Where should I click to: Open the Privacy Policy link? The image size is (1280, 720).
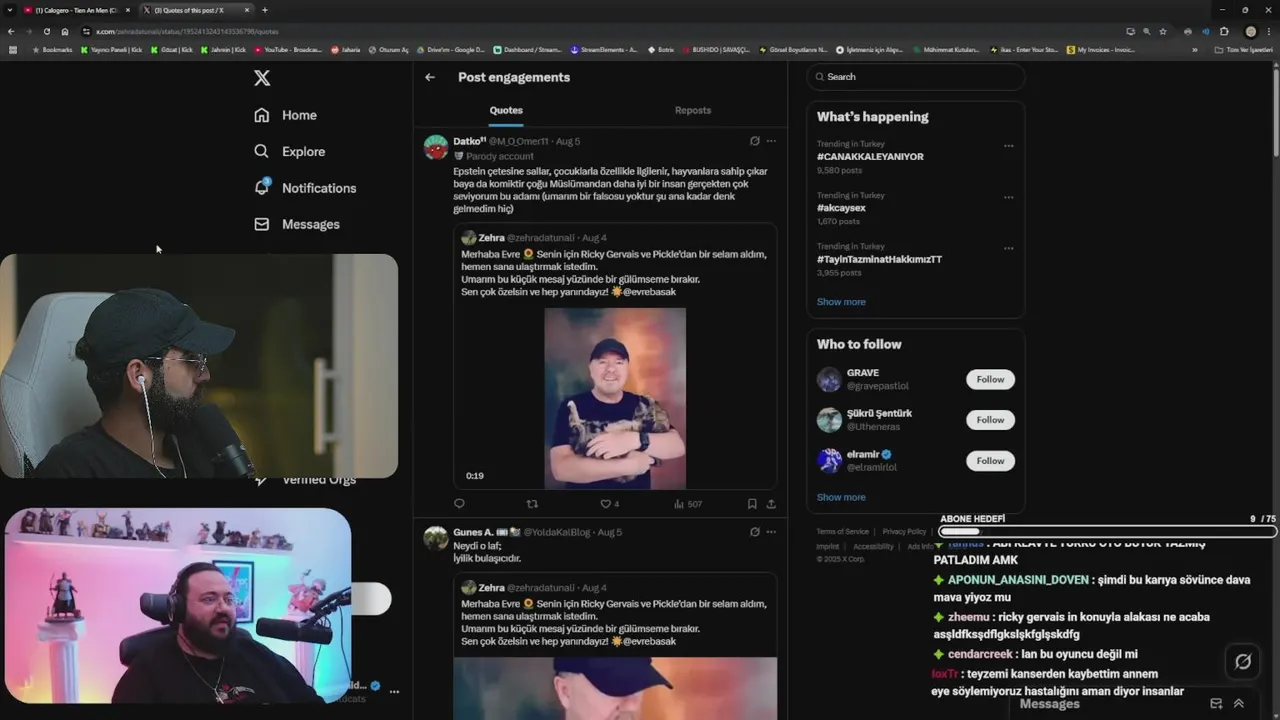[904, 532]
